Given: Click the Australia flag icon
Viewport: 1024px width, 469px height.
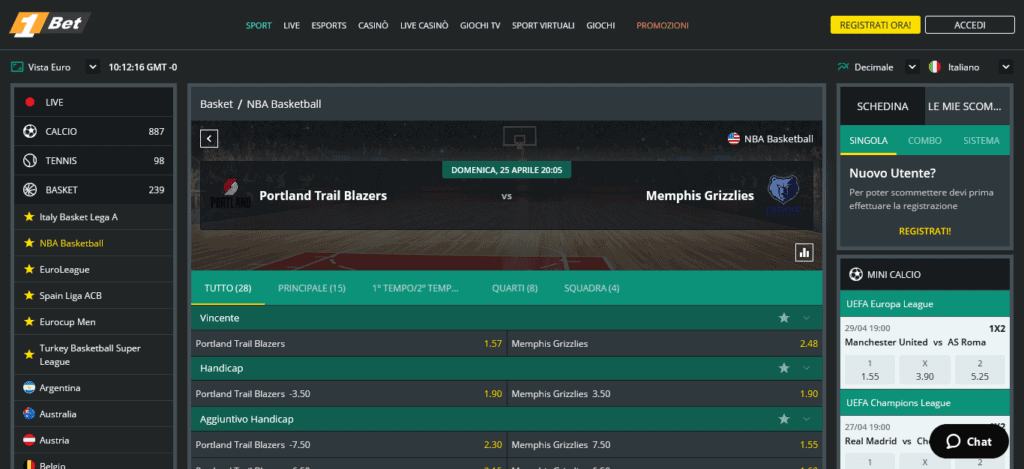Looking at the screenshot, I should 29,413.
